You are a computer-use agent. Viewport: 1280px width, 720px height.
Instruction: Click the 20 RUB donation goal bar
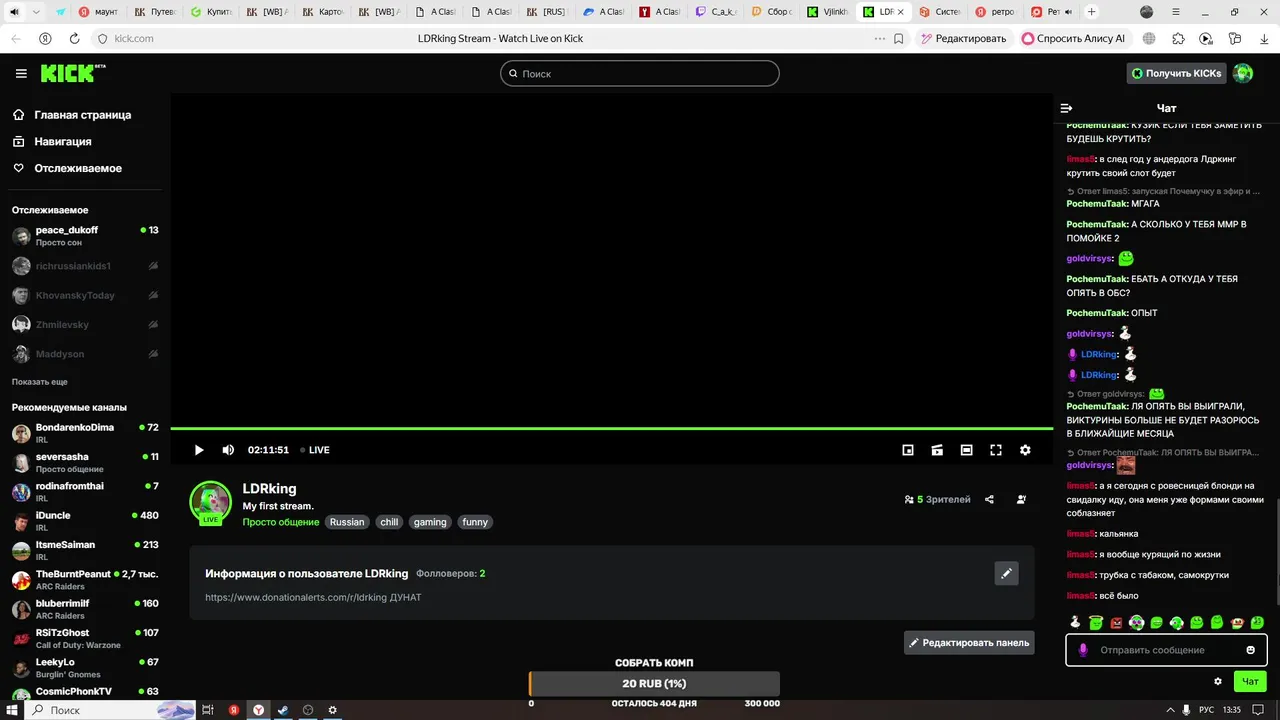pyautogui.click(x=654, y=684)
